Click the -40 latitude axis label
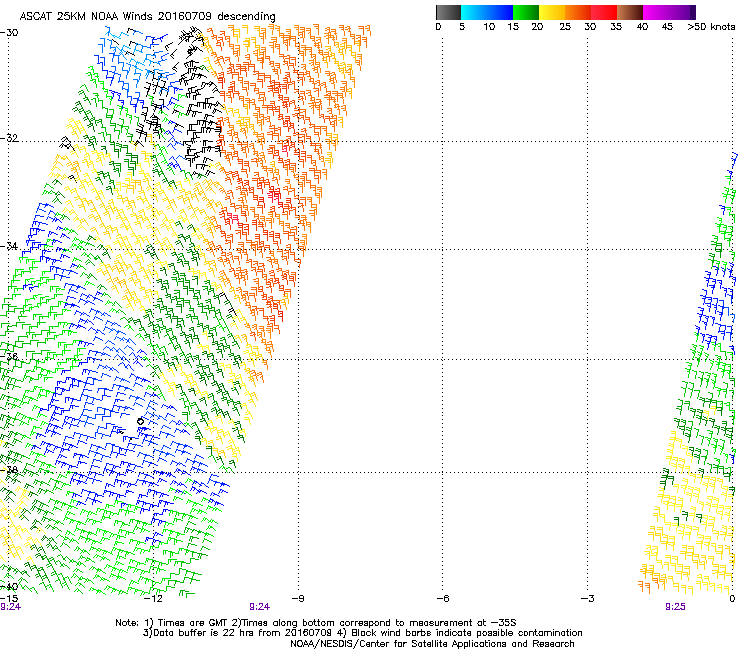 tap(9, 587)
